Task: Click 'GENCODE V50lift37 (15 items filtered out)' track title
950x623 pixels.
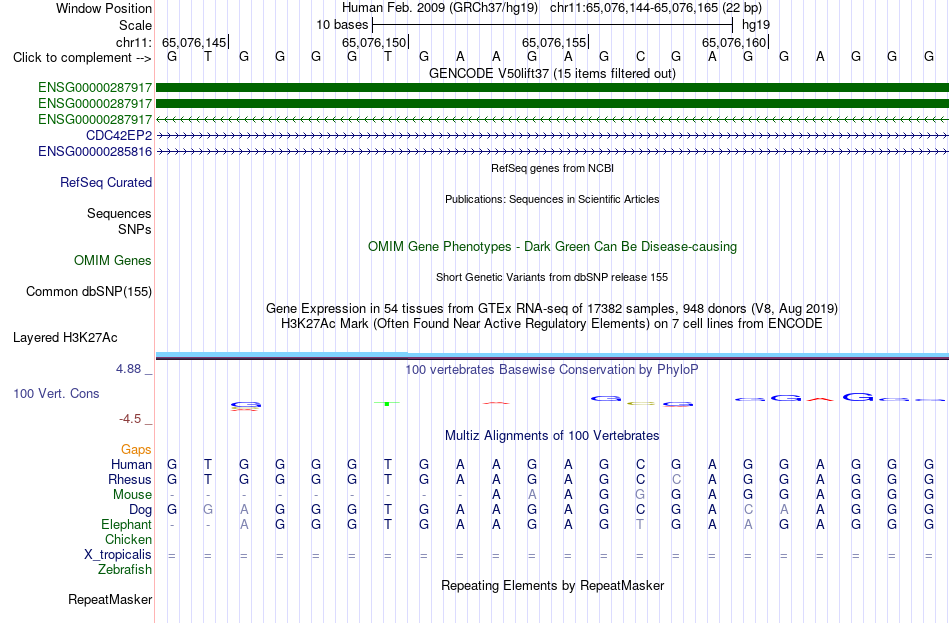Action: (552, 73)
